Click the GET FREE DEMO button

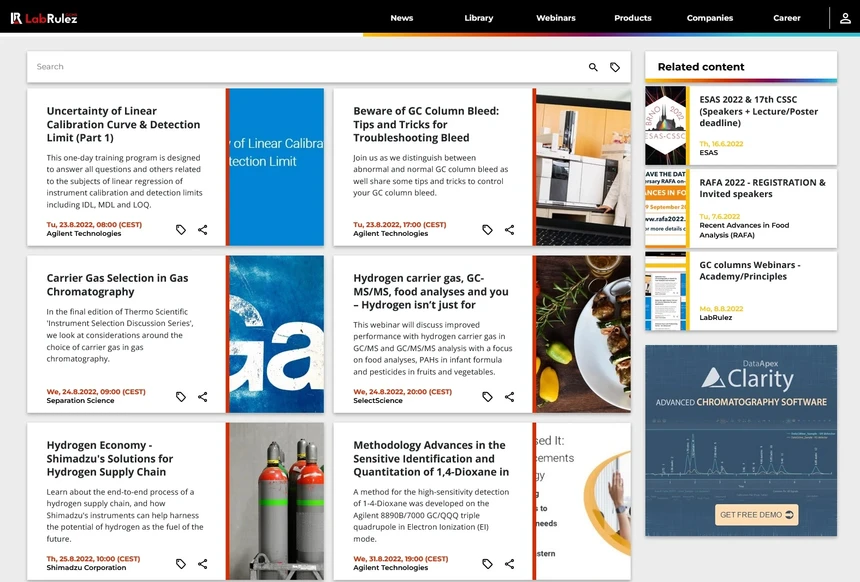(756, 515)
